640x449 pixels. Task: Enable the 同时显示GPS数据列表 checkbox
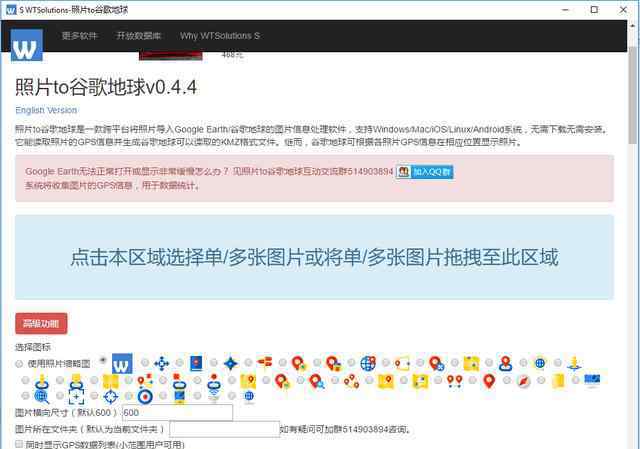19,444
